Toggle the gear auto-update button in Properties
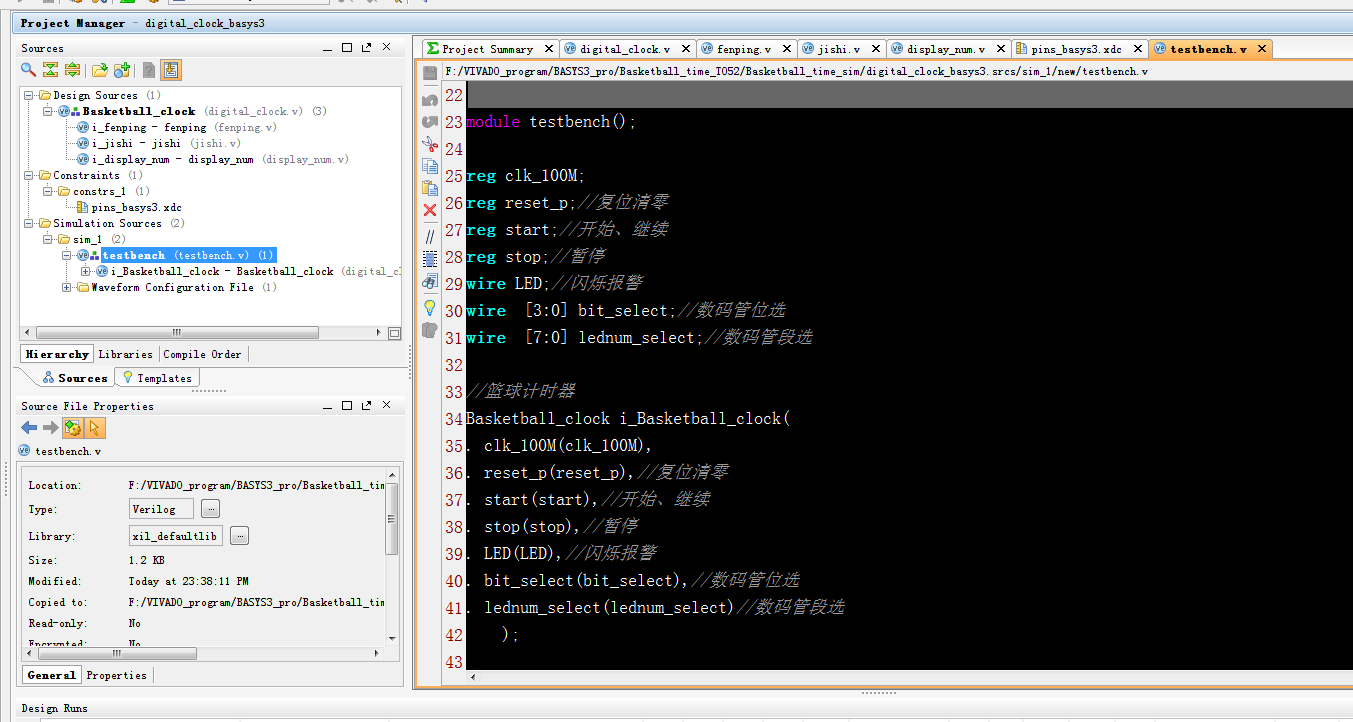Image resolution: width=1353 pixels, height=722 pixels. click(x=73, y=428)
